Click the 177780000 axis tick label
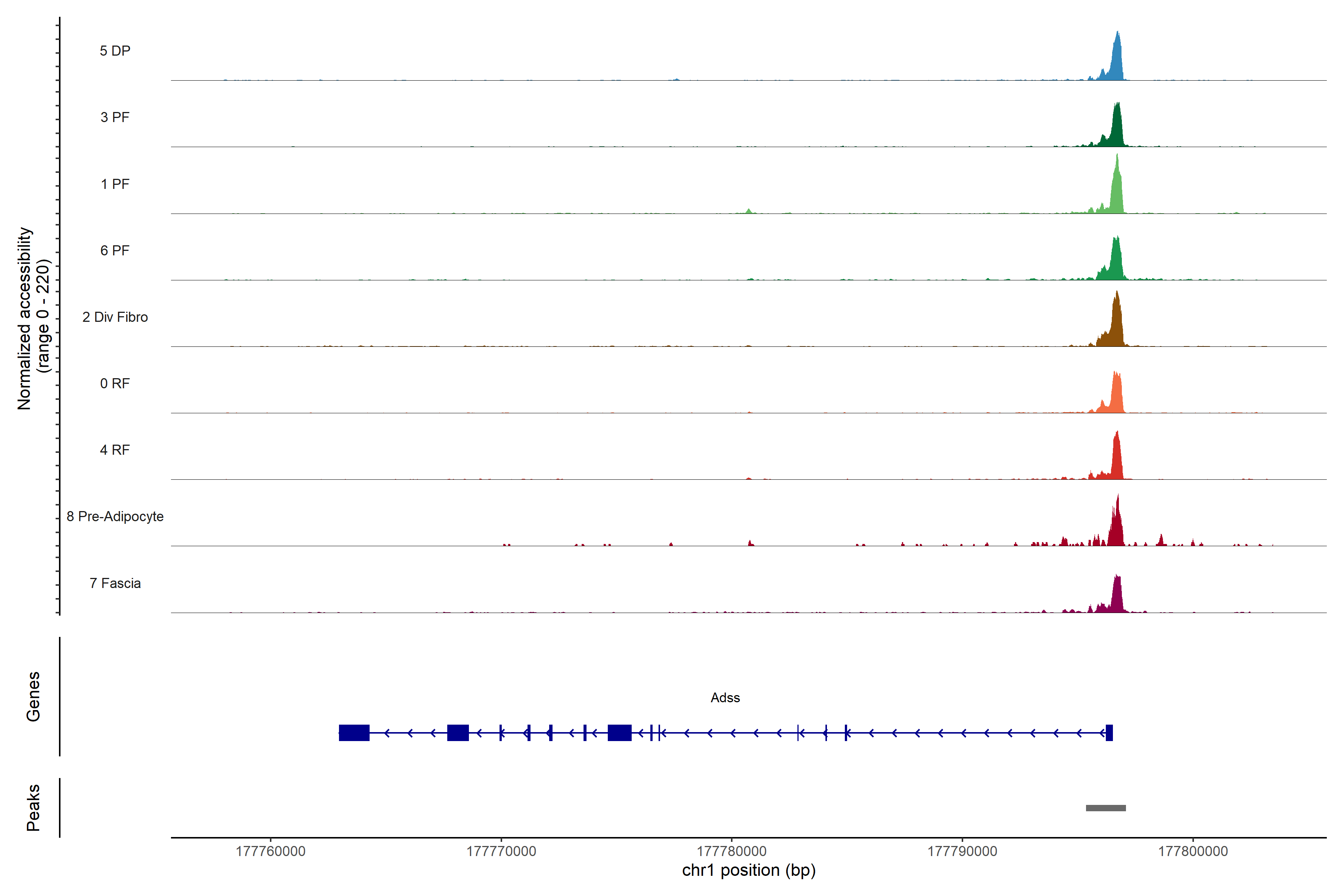Screen dimensions: 1344x896 tap(731, 852)
